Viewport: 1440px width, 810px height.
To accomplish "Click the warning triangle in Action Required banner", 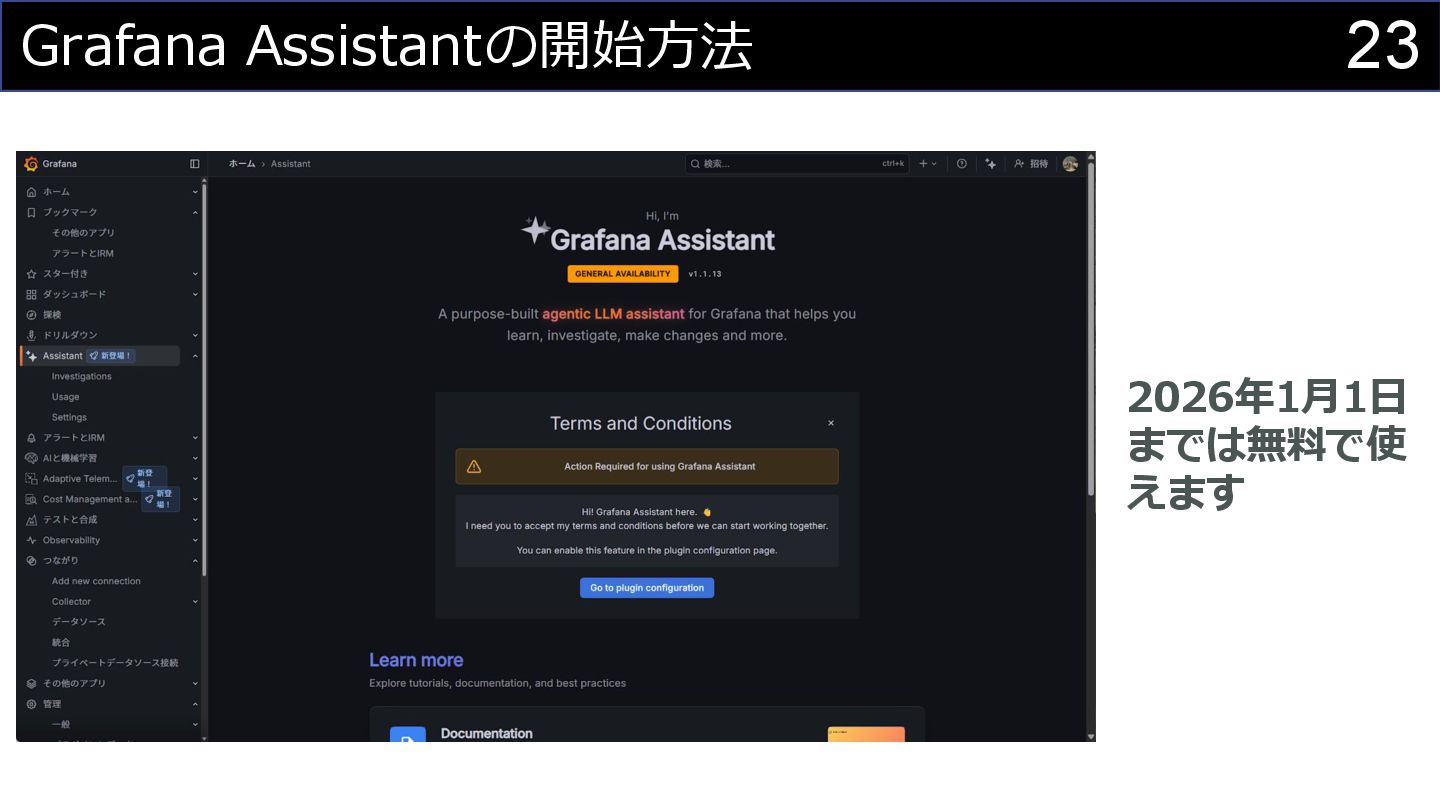I will coord(474,466).
